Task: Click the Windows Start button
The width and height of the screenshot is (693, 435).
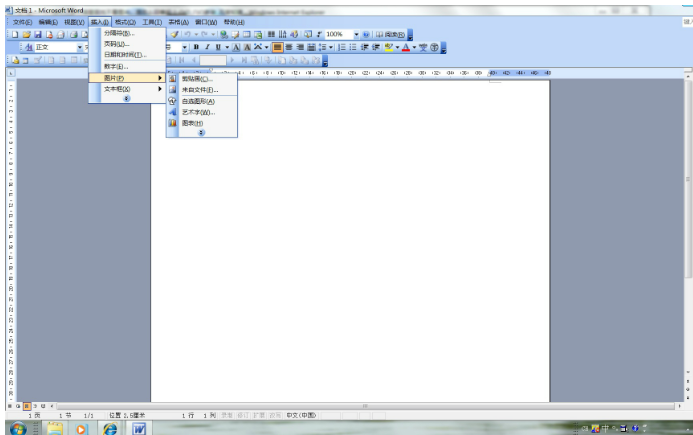Action: 17,427
